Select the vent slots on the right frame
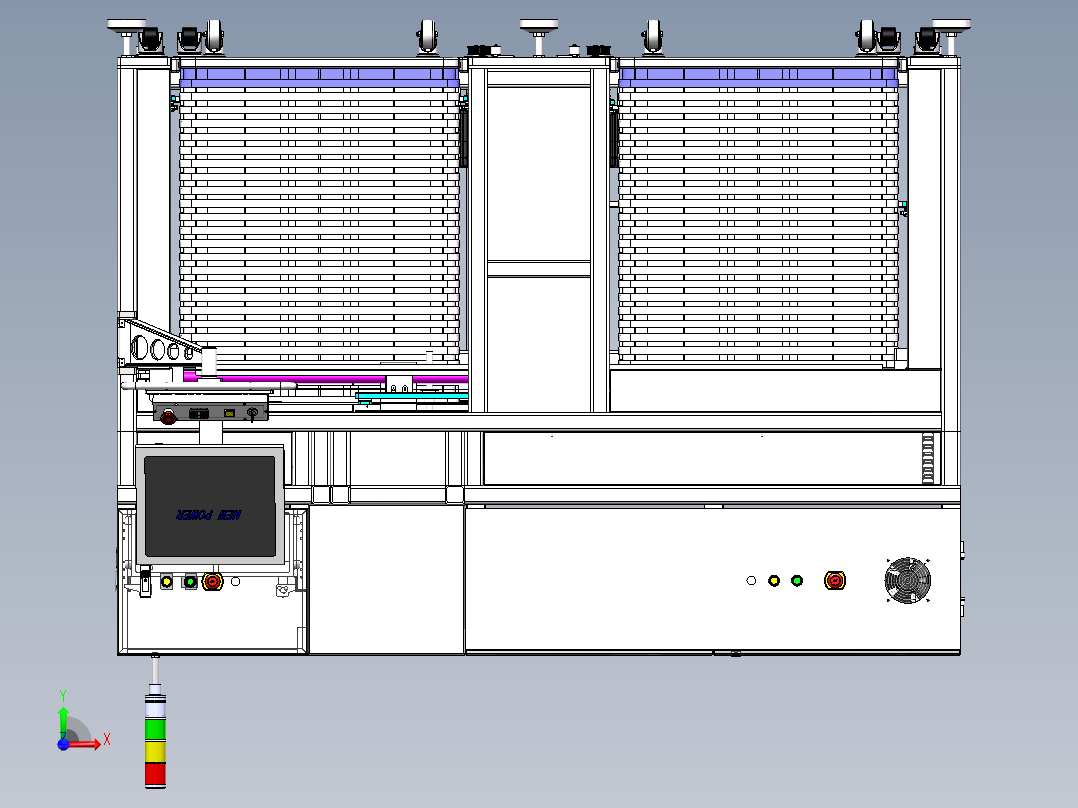 point(928,459)
